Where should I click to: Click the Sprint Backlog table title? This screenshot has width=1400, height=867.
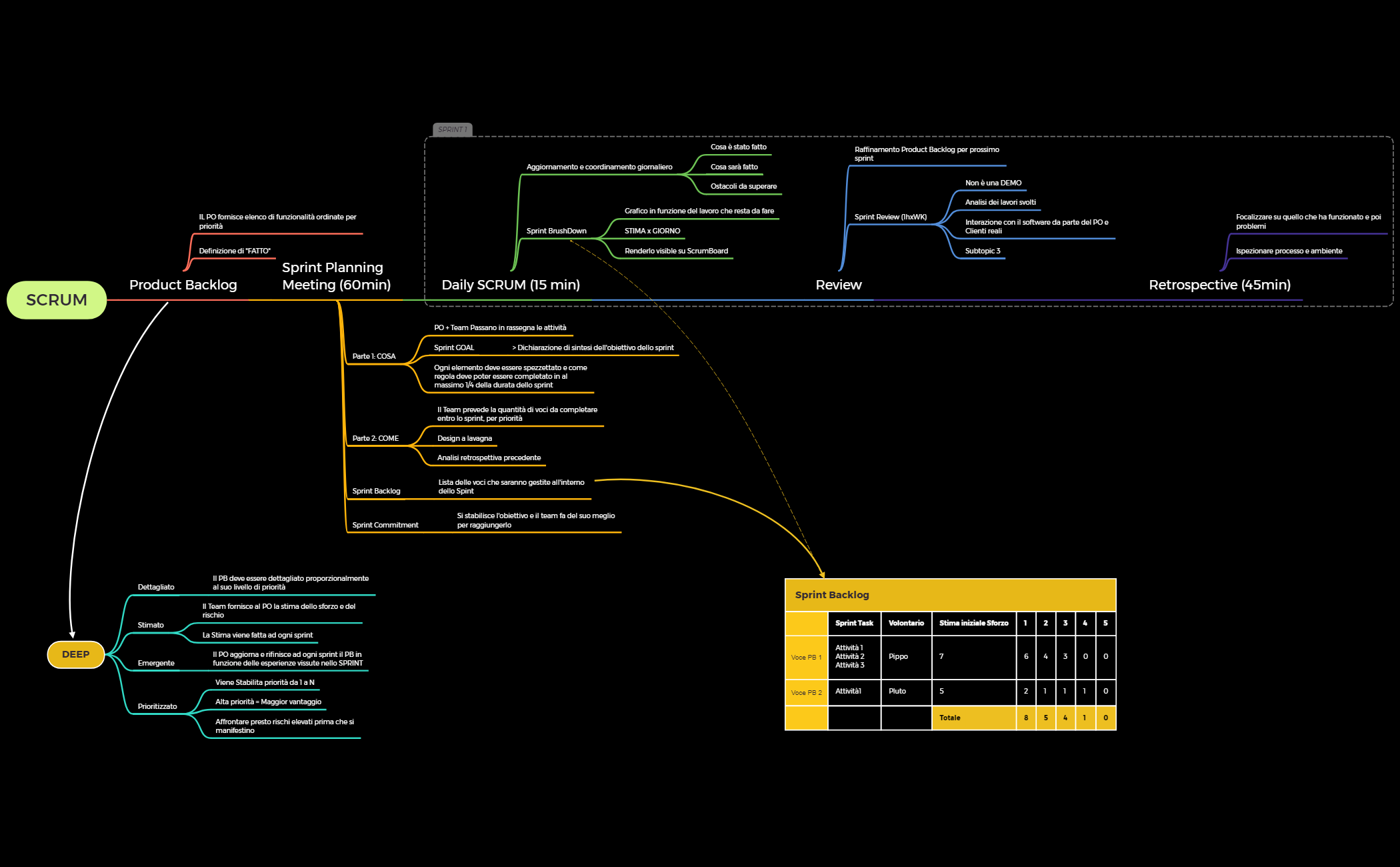tap(833, 594)
